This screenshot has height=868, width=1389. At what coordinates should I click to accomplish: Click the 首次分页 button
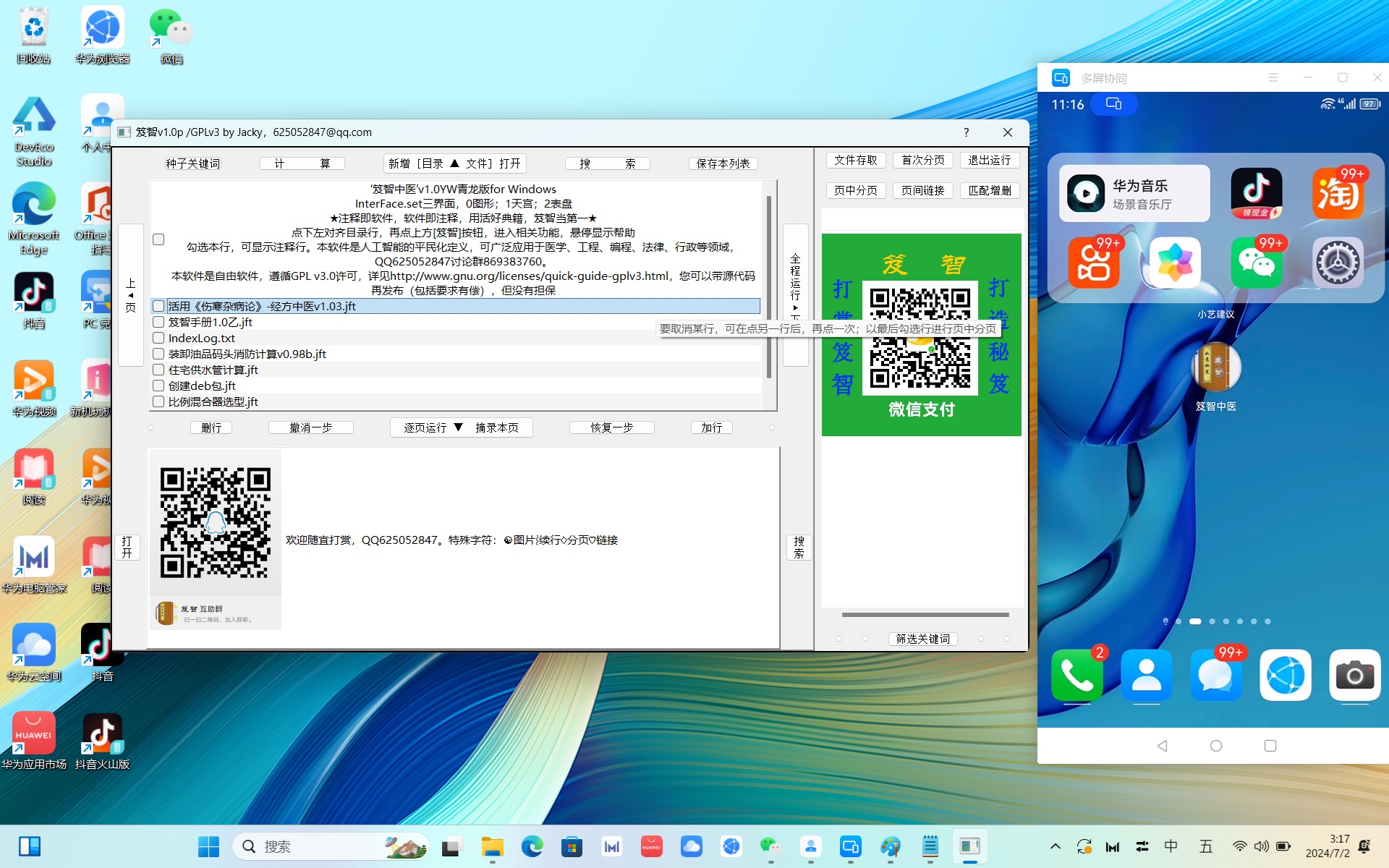pos(923,160)
